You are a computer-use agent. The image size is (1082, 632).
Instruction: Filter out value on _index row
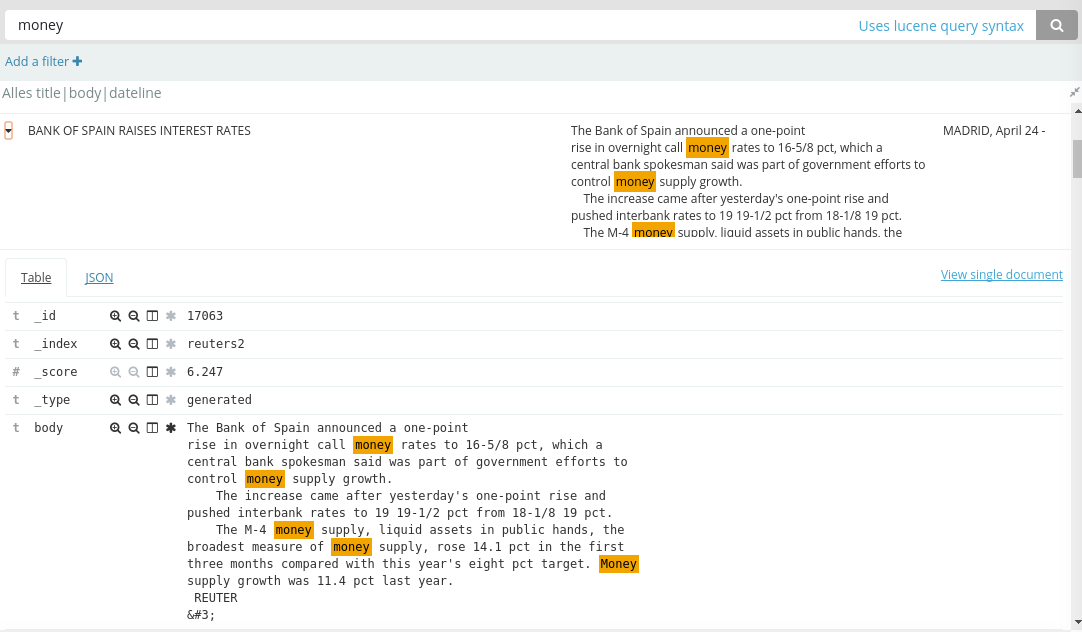[x=134, y=344]
